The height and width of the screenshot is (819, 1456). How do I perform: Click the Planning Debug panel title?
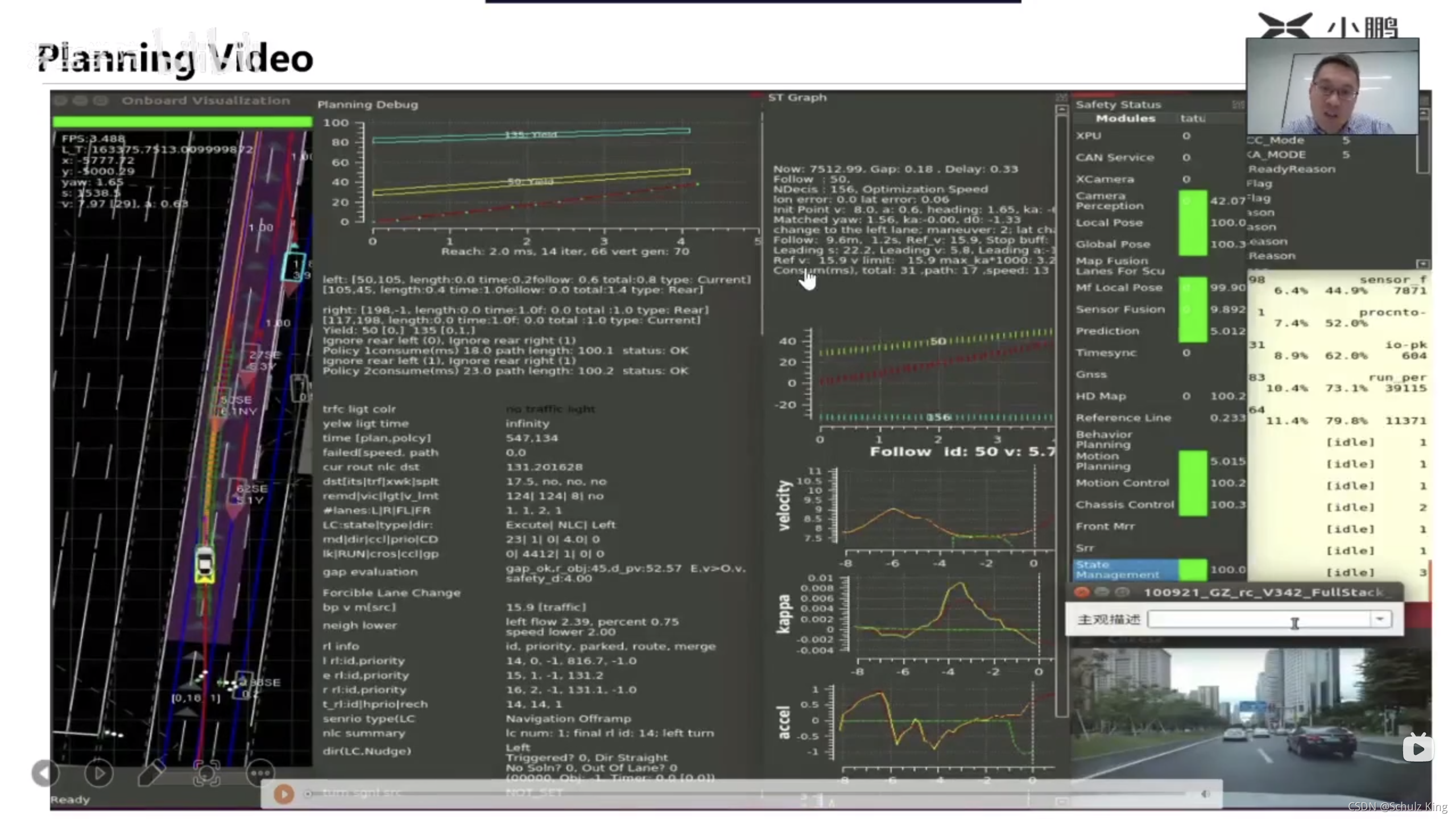(x=367, y=105)
